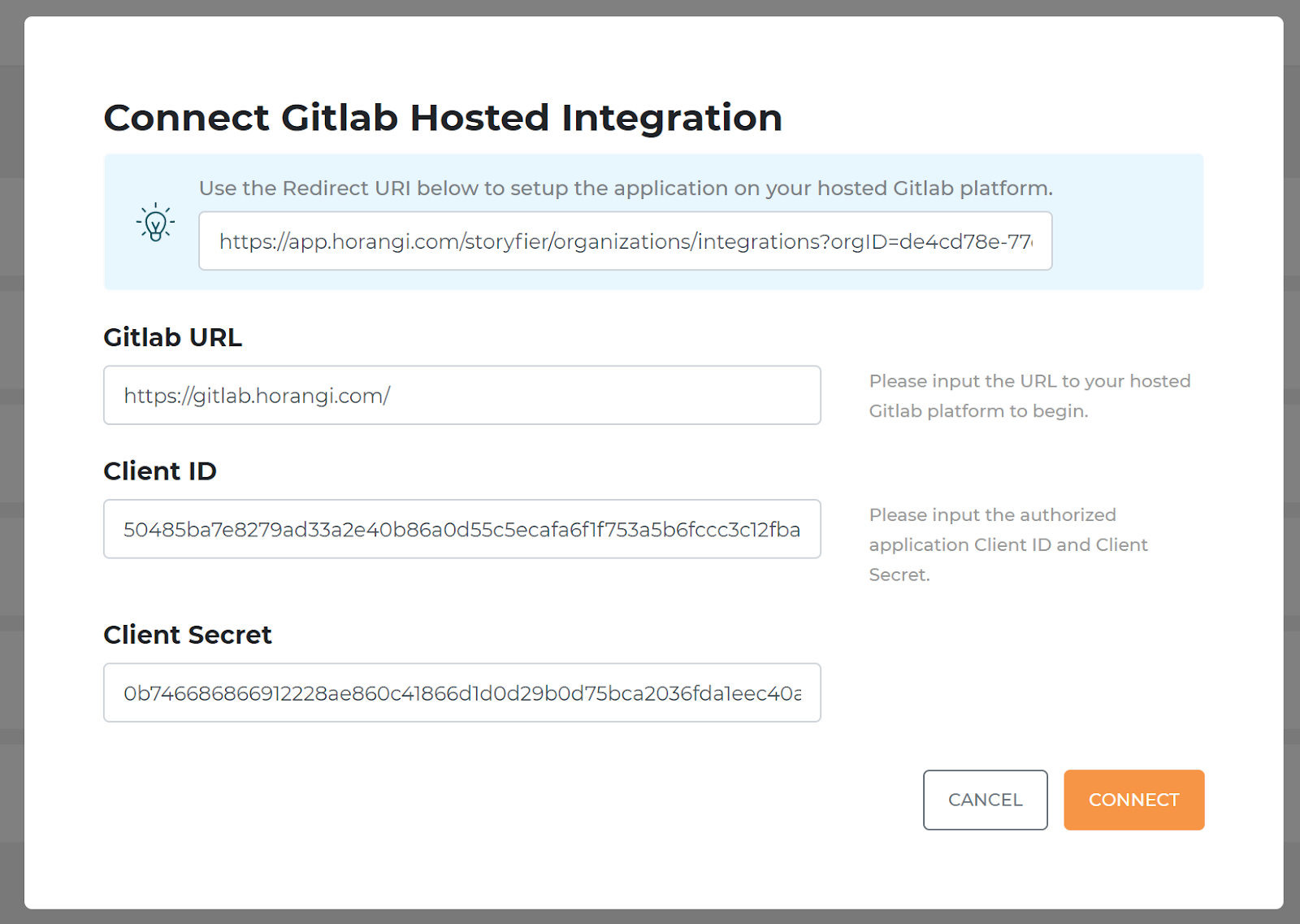1300x924 pixels.
Task: Click the Client Secret label
Action: coord(188,635)
